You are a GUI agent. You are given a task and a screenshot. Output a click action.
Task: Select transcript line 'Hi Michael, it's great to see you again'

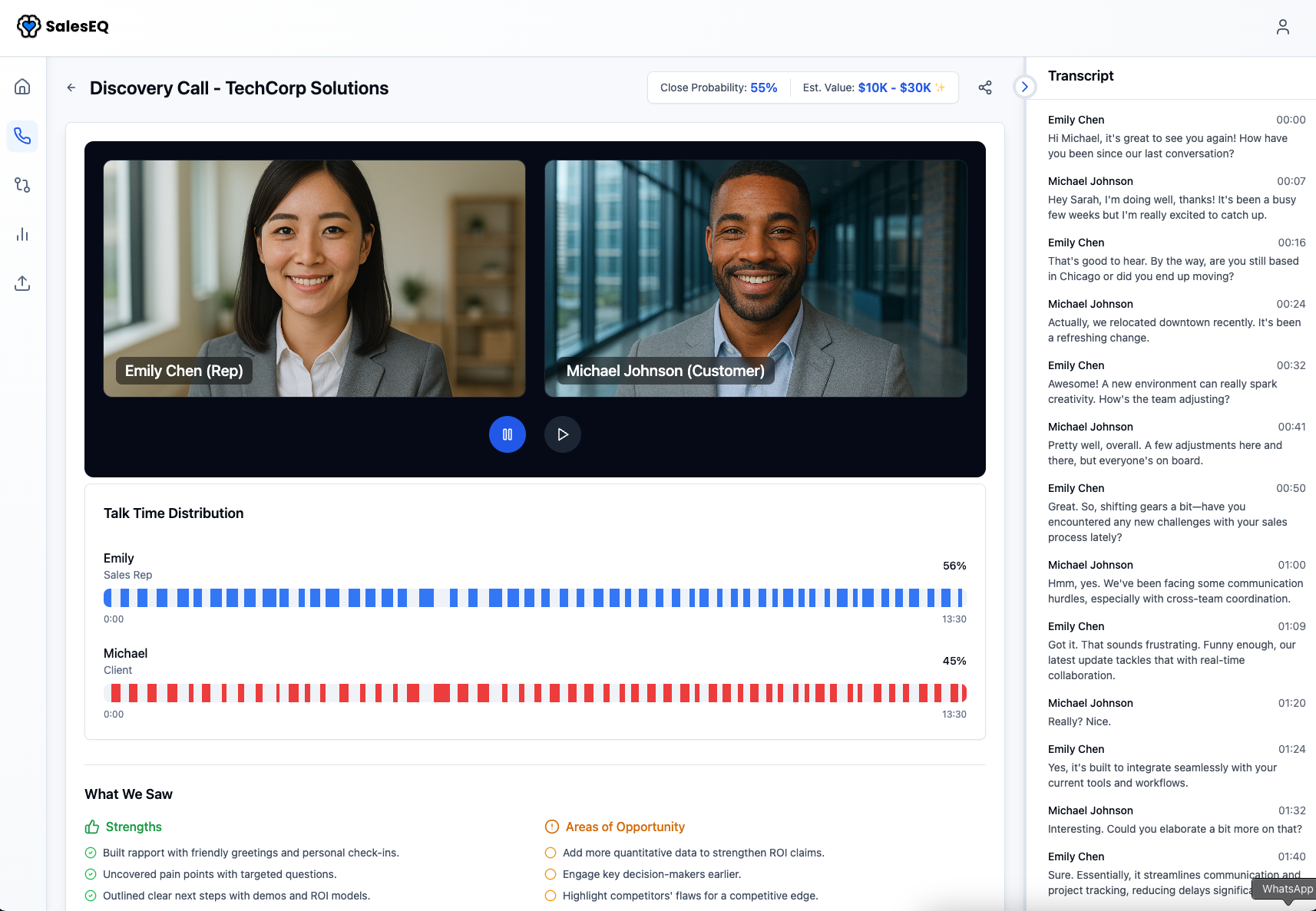coord(1168,146)
